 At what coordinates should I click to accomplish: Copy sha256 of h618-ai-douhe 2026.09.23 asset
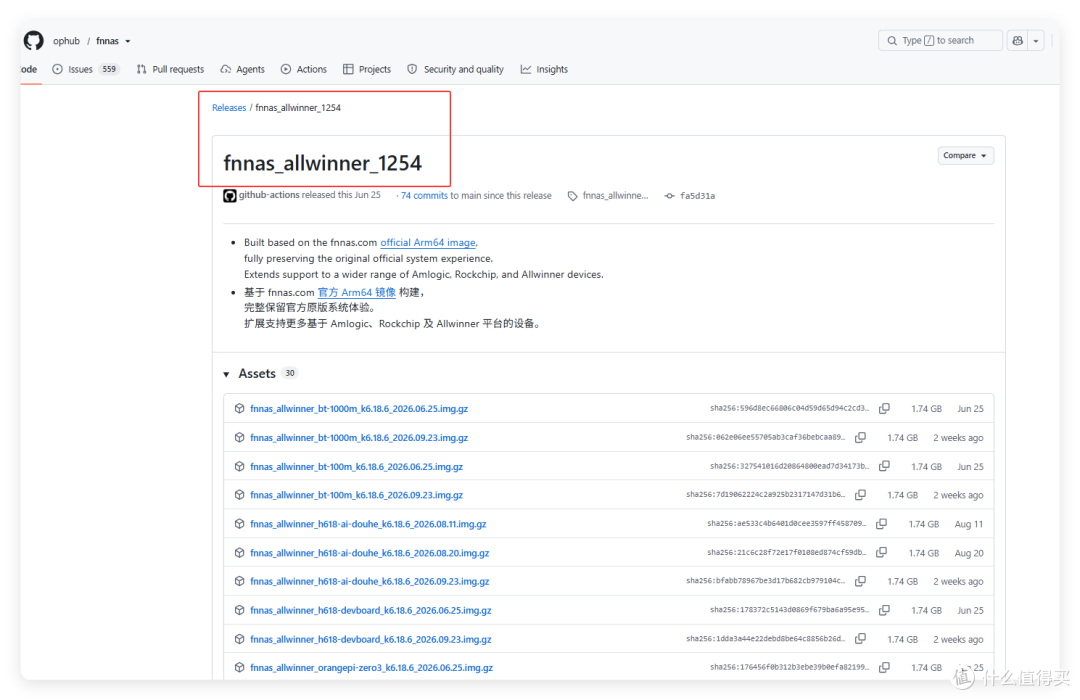860,581
